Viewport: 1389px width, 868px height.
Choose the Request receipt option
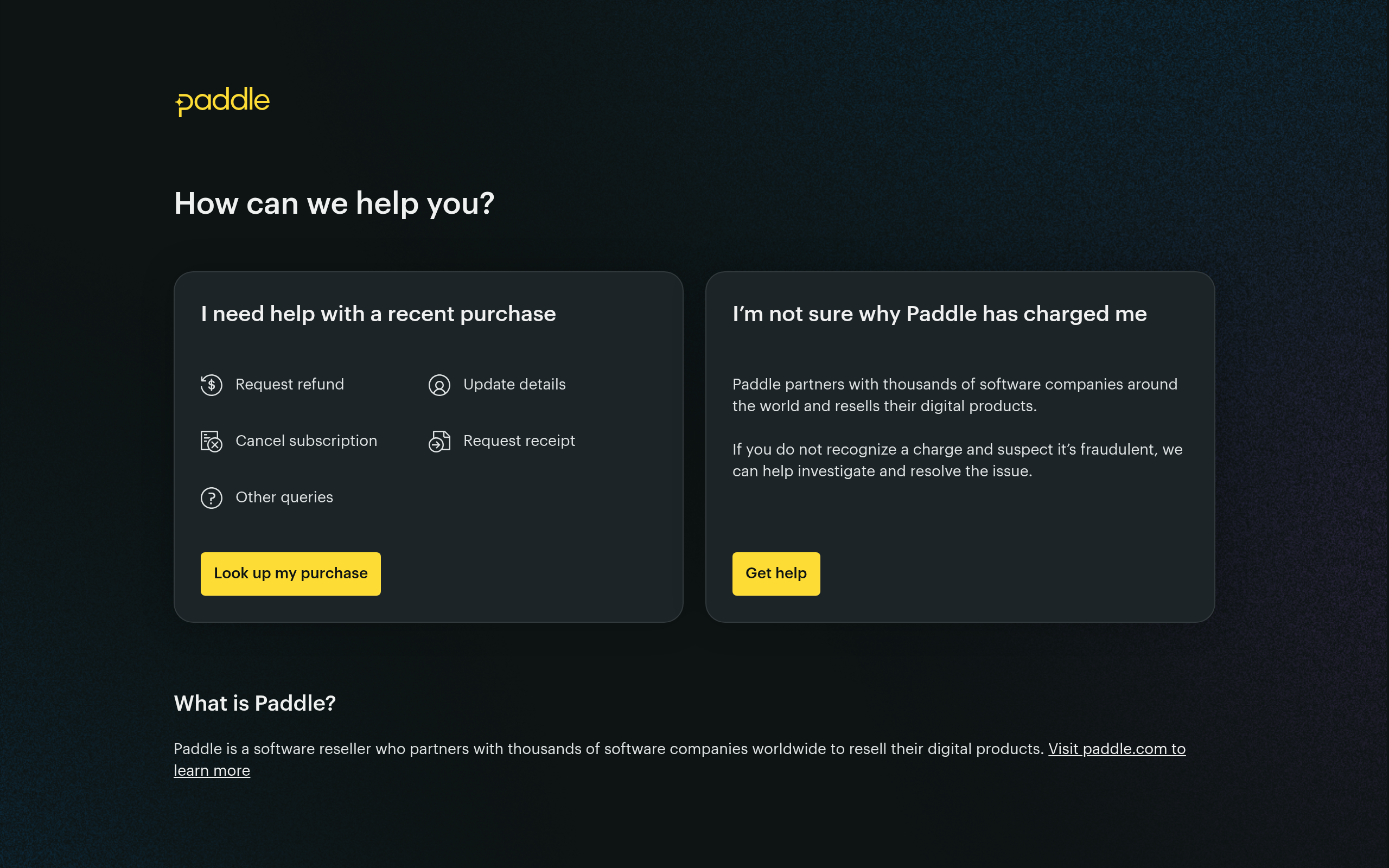[518, 442]
